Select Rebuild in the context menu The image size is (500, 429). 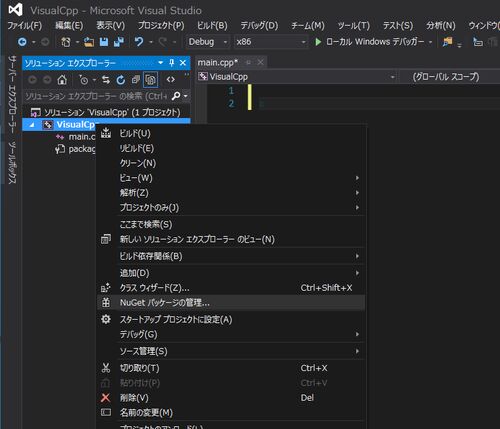[231, 148]
